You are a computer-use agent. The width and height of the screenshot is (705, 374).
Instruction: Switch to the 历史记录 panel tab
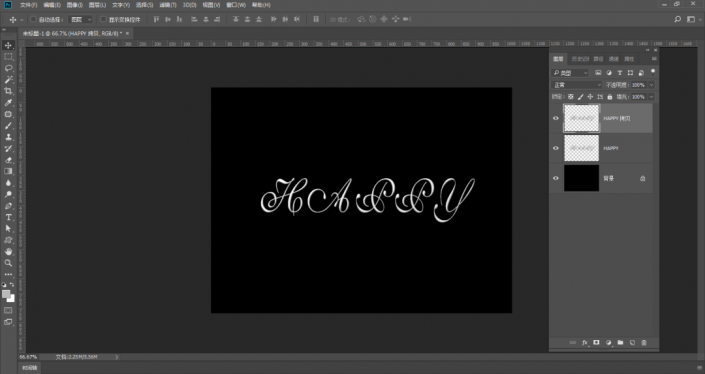point(580,59)
